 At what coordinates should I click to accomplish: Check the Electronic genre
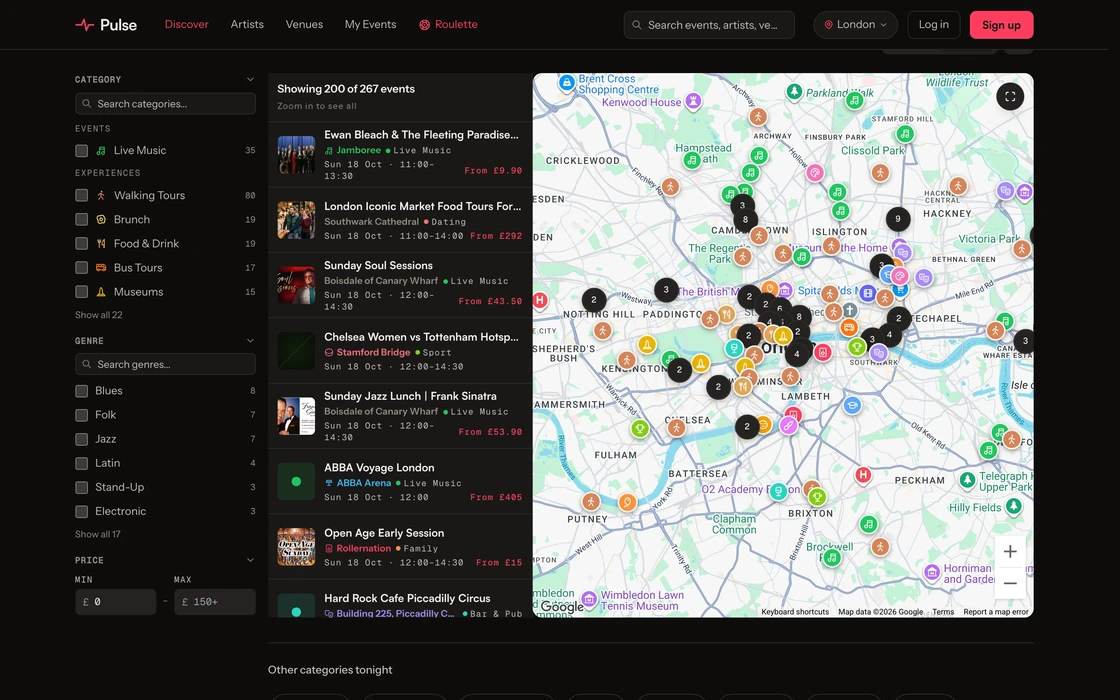pyautogui.click(x=81, y=511)
